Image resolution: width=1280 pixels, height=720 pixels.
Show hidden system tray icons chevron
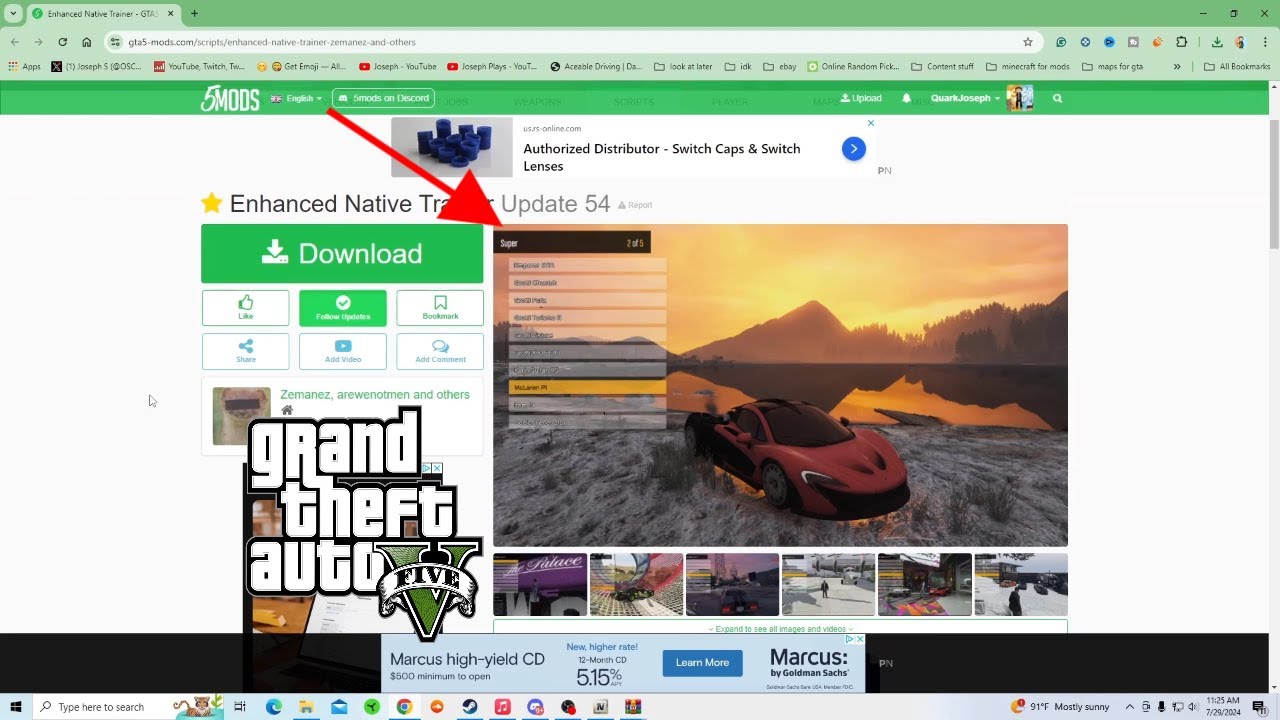(x=1130, y=707)
